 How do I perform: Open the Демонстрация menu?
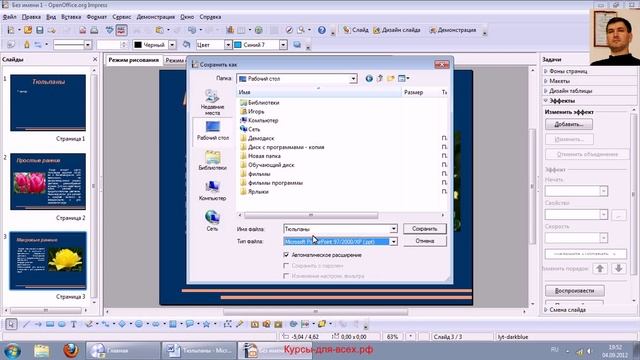[x=156, y=17]
